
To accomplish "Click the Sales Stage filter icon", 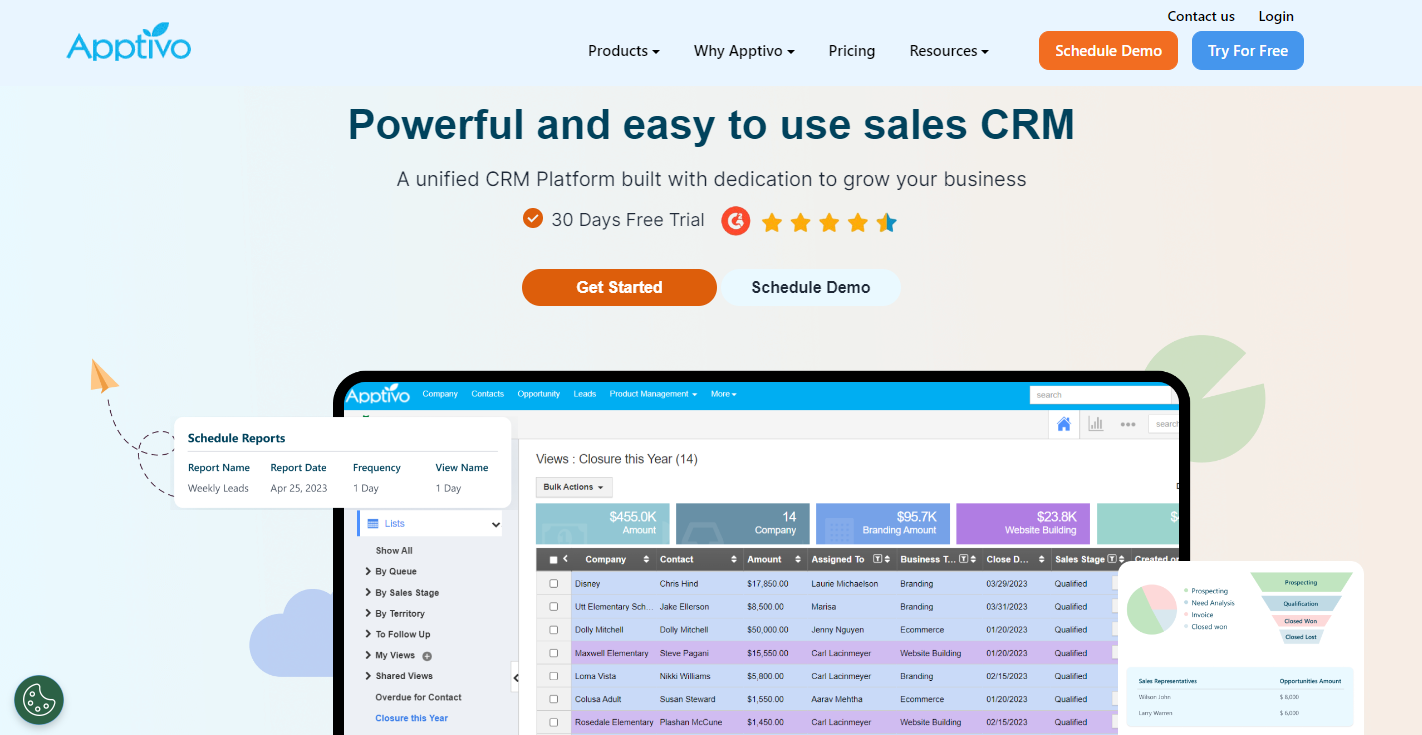I will (1112, 559).
